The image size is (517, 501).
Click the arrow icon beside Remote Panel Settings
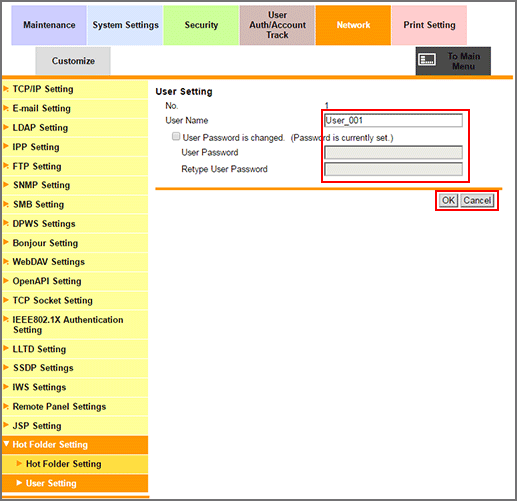pyautogui.click(x=6, y=406)
